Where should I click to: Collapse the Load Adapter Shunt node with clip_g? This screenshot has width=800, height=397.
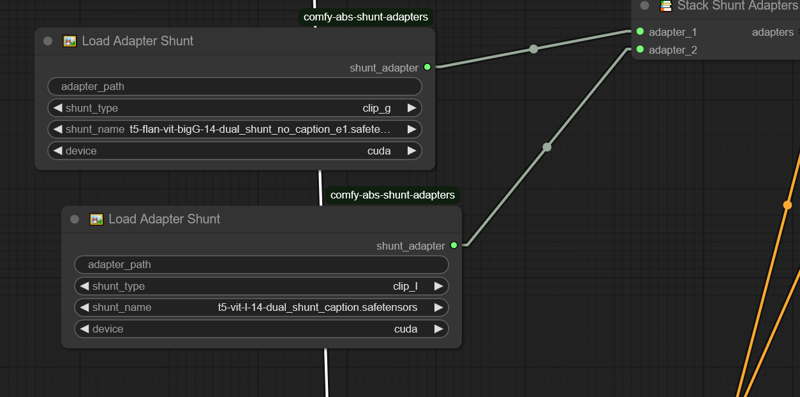(x=48, y=41)
